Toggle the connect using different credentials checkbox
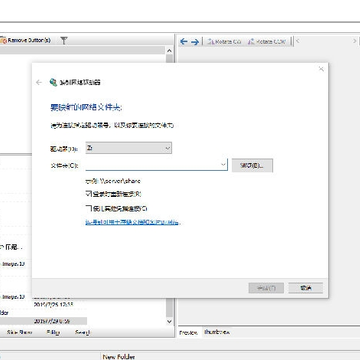Screen dimensions: 360x360 click(88, 208)
